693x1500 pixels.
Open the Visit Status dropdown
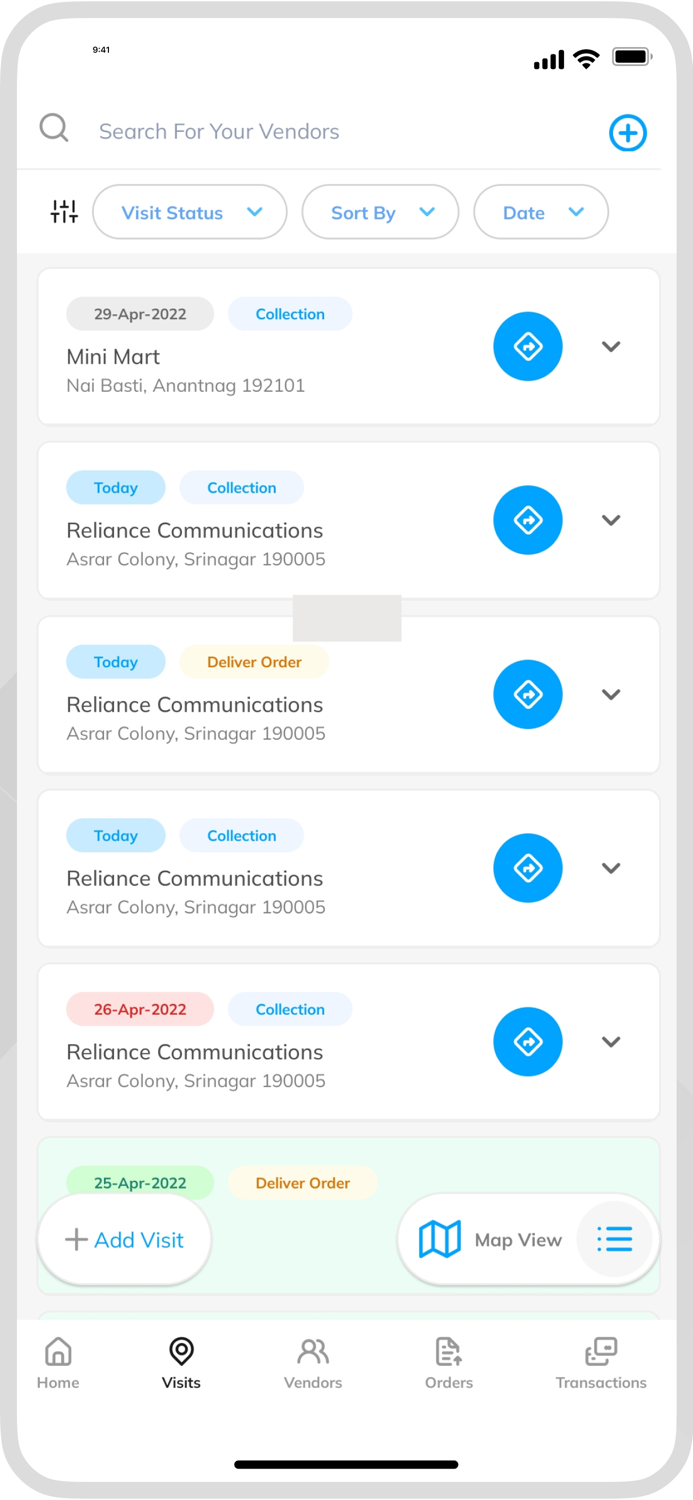pyautogui.click(x=190, y=212)
